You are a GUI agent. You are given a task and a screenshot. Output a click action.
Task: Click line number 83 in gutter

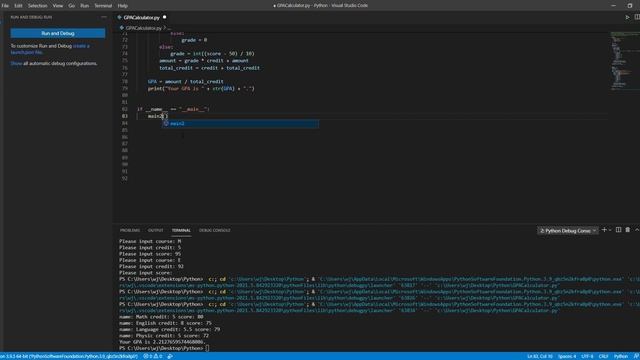[x=124, y=116]
